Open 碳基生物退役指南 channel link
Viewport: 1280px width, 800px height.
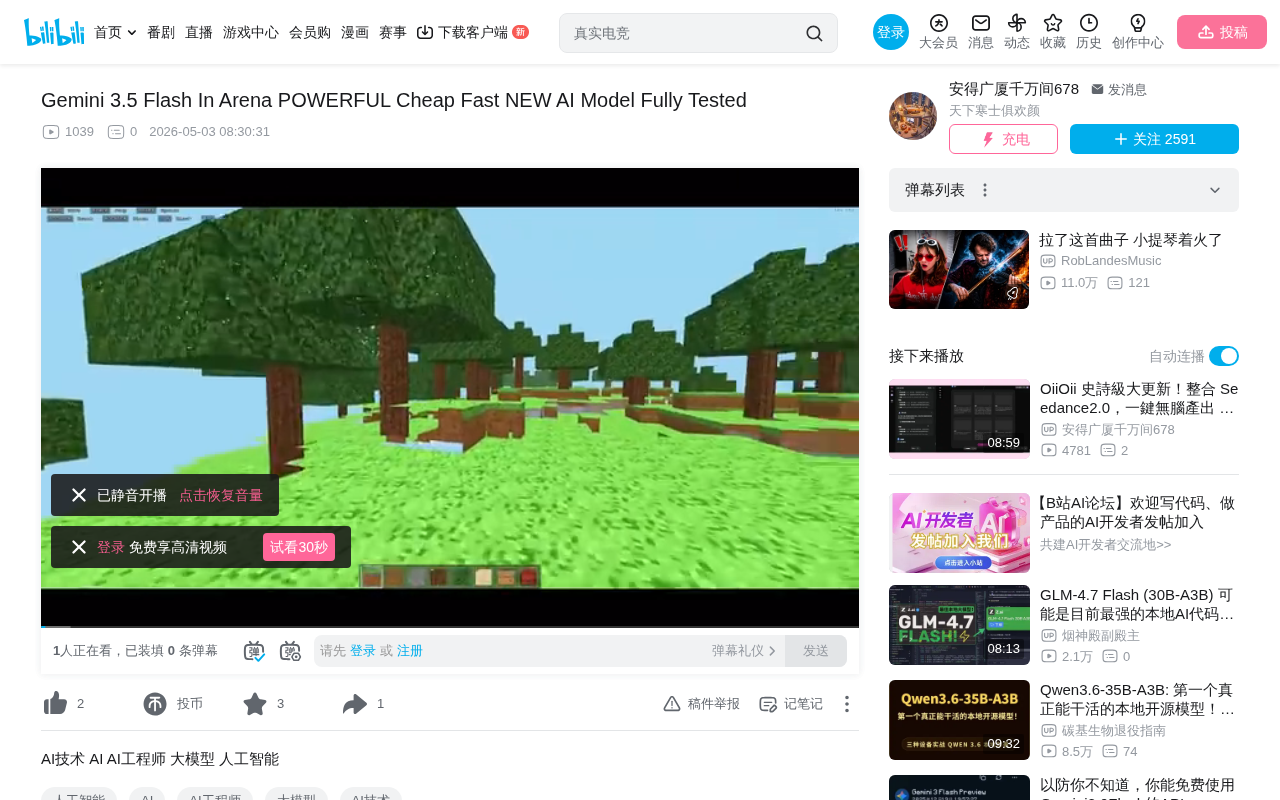click(x=1114, y=731)
